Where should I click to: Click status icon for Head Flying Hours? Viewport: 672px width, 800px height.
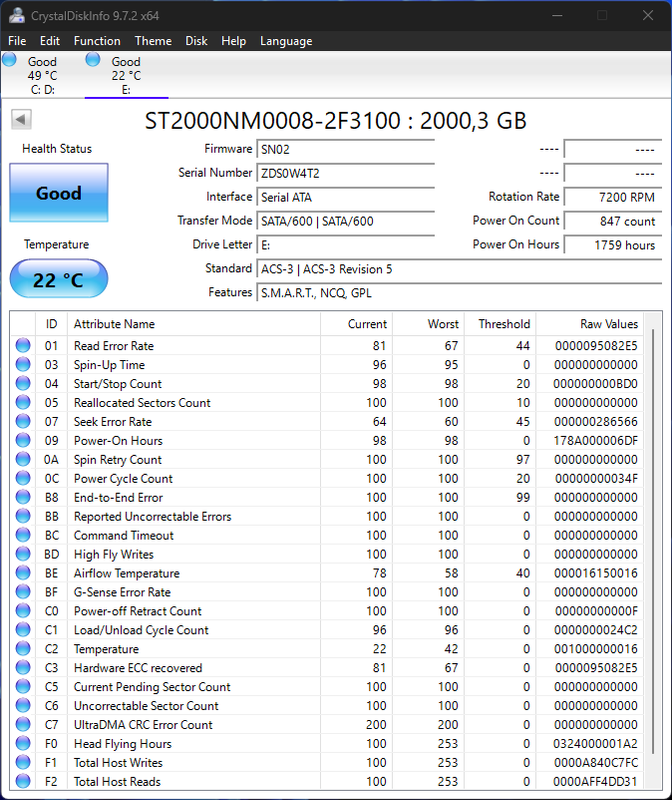(23, 743)
